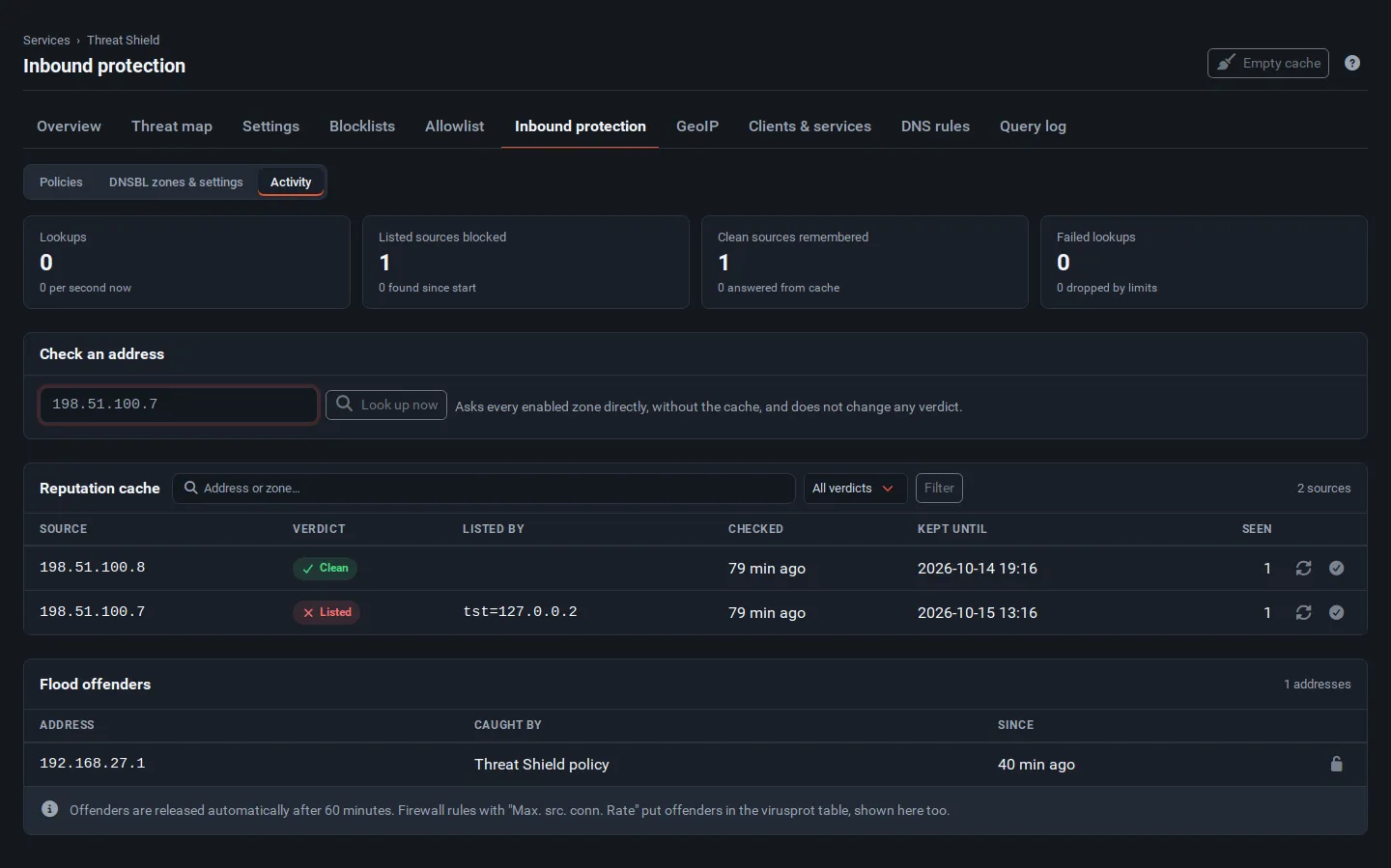Open DNSBL zones & settings sub-tab
The width and height of the screenshot is (1391, 868).
[176, 182]
